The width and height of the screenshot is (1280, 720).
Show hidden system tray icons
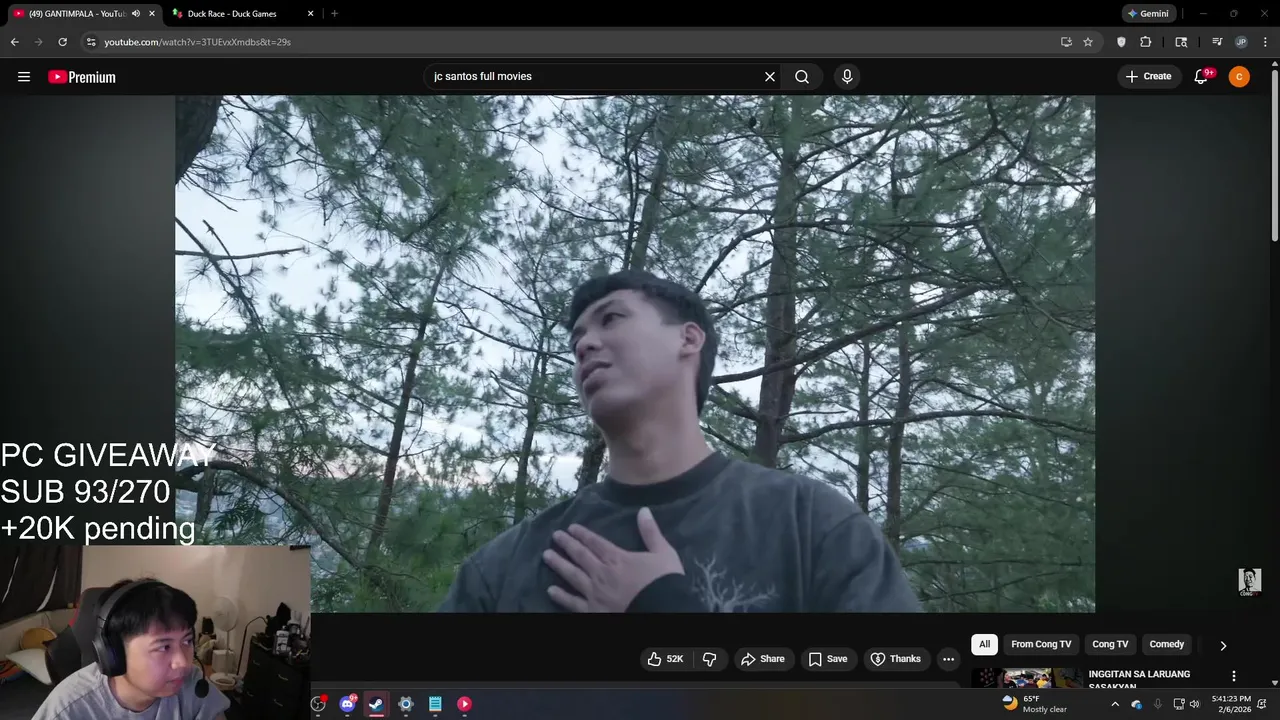coord(1115,704)
